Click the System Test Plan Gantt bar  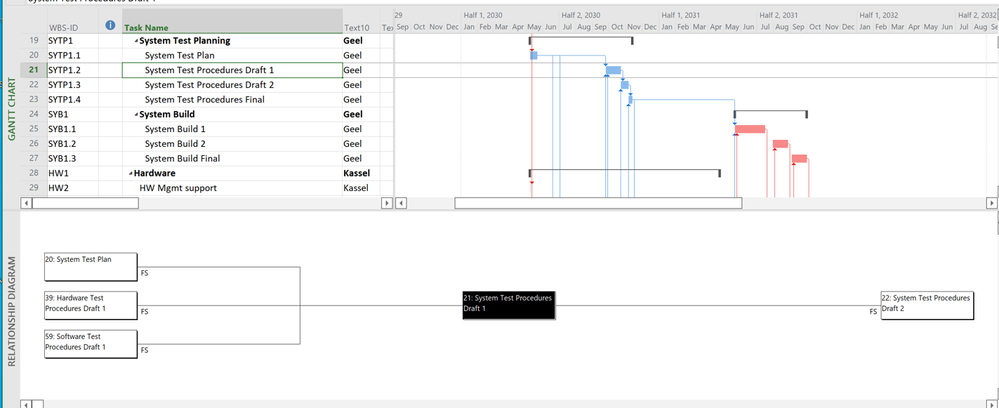(534, 55)
